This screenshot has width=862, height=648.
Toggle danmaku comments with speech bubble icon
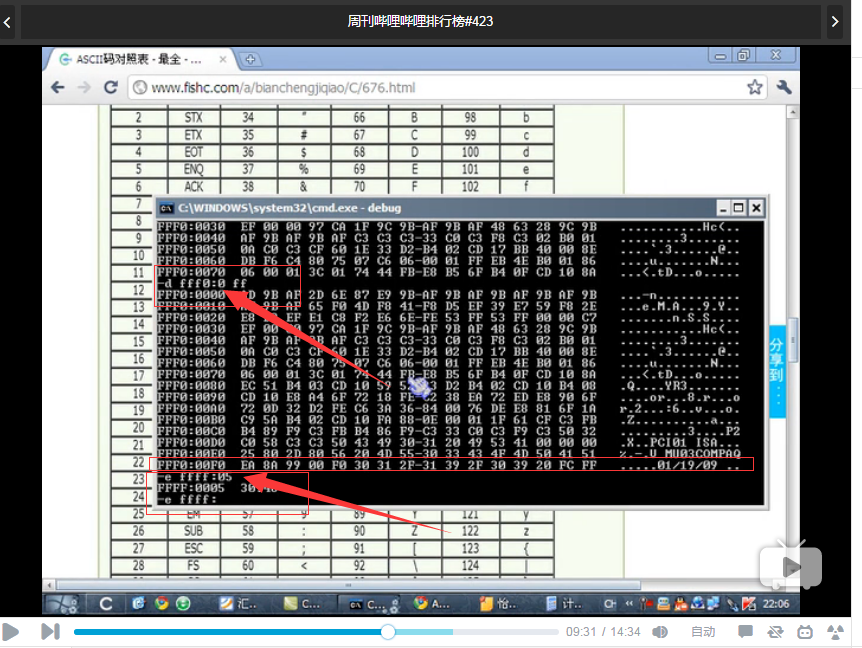tap(745, 632)
